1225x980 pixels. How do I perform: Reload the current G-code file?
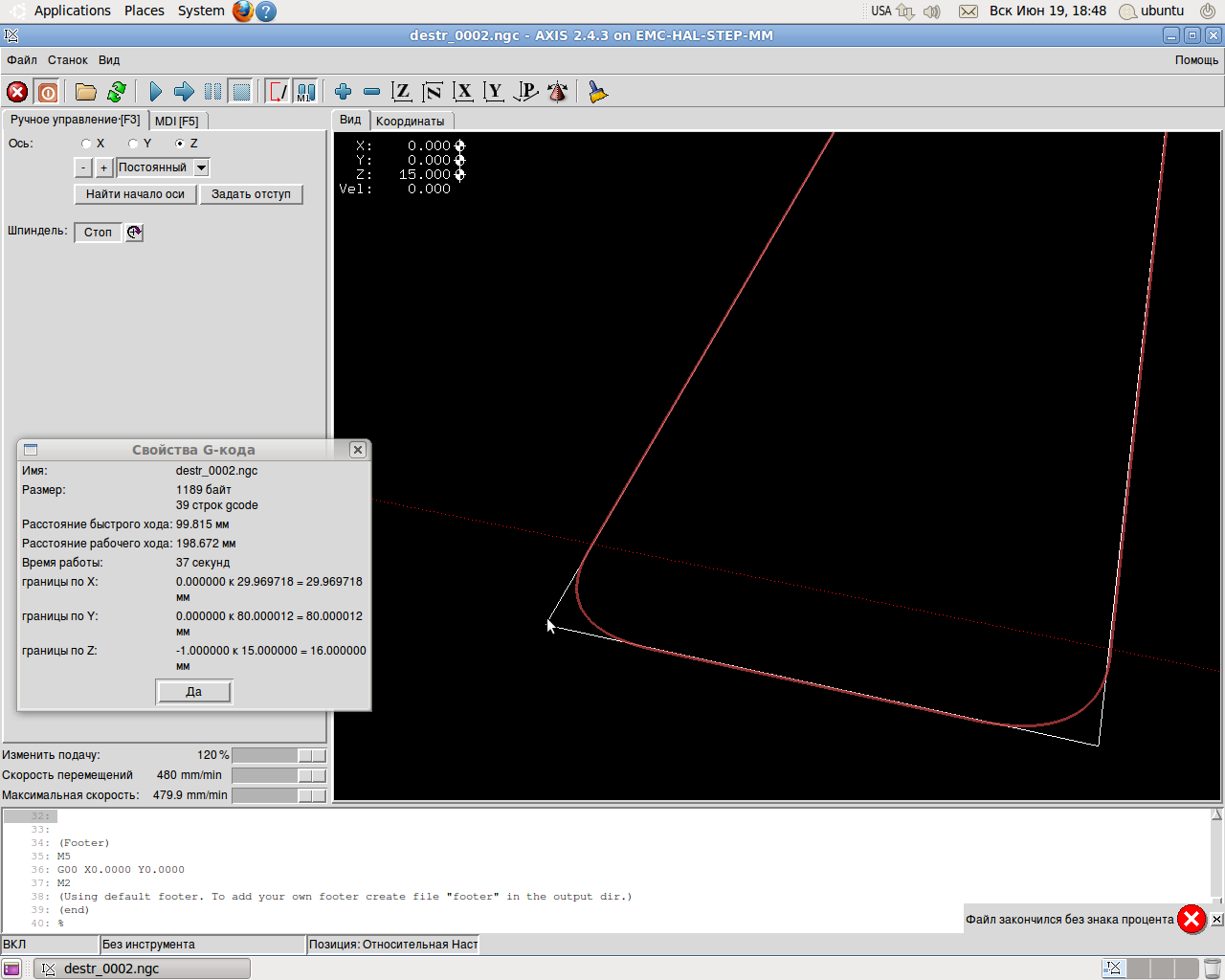click(x=117, y=92)
